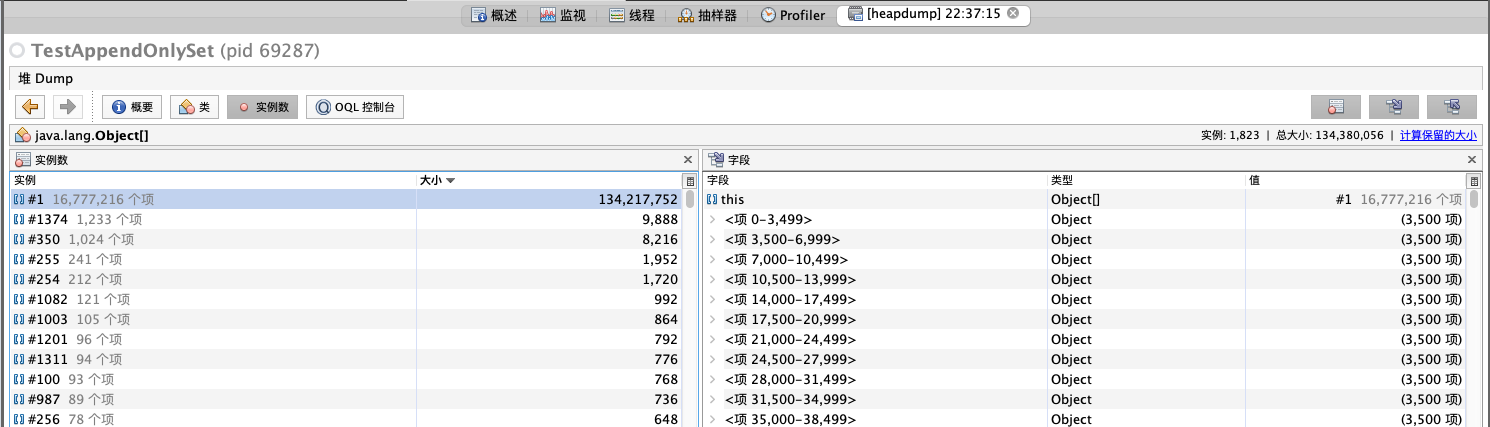This screenshot has width=1490, height=427.
Task: Click the 字段 column header
Action: [x=875, y=180]
